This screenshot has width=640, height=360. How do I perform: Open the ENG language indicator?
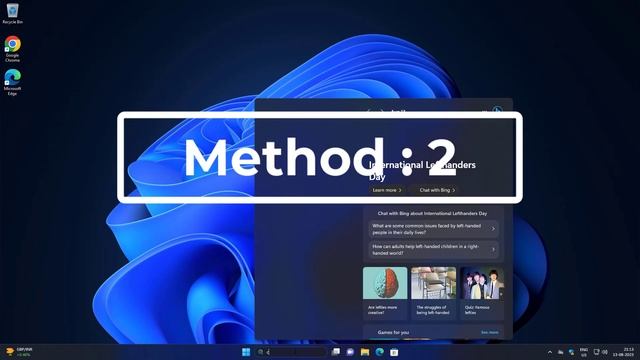[x=584, y=352]
